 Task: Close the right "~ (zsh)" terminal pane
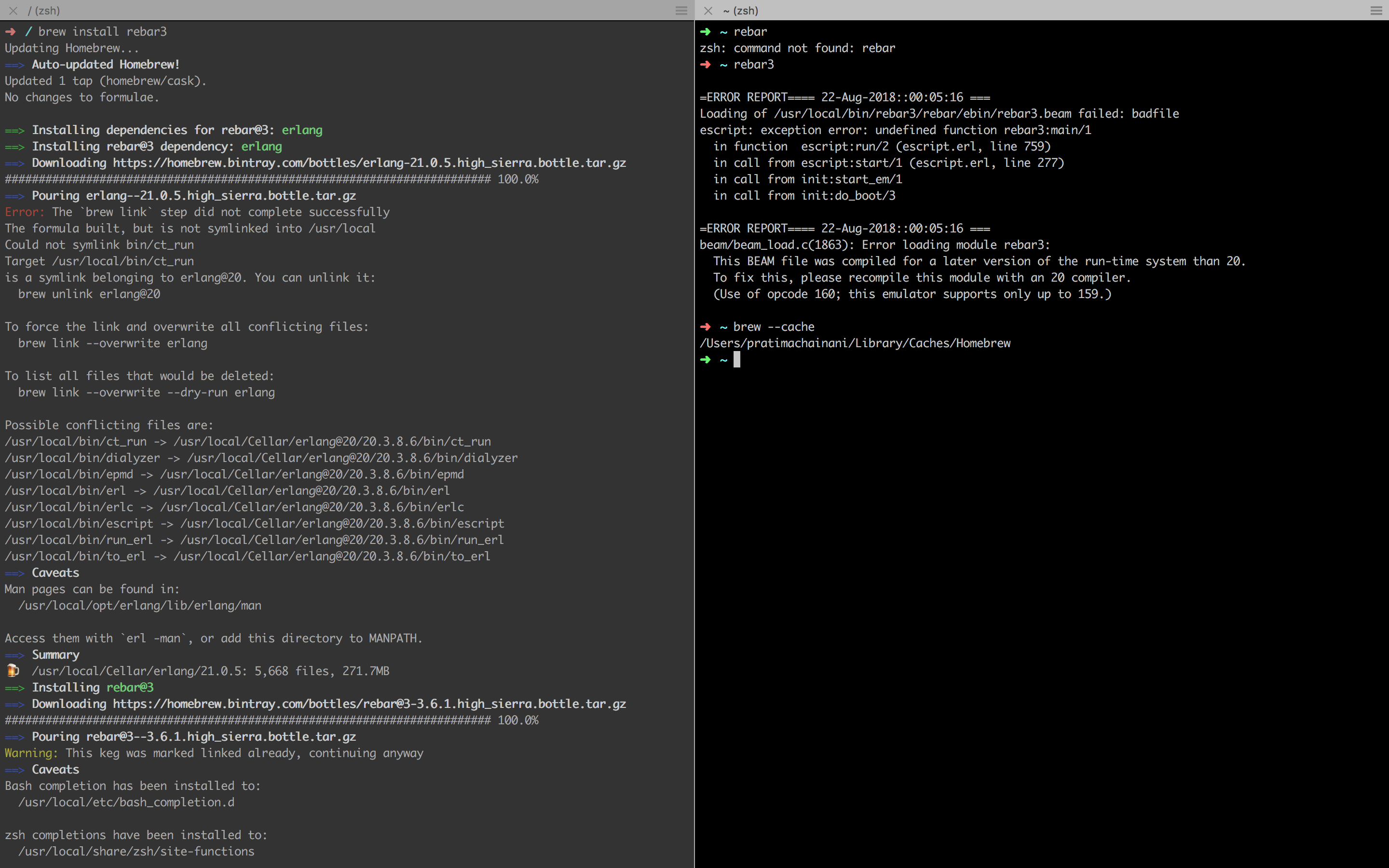(x=708, y=10)
